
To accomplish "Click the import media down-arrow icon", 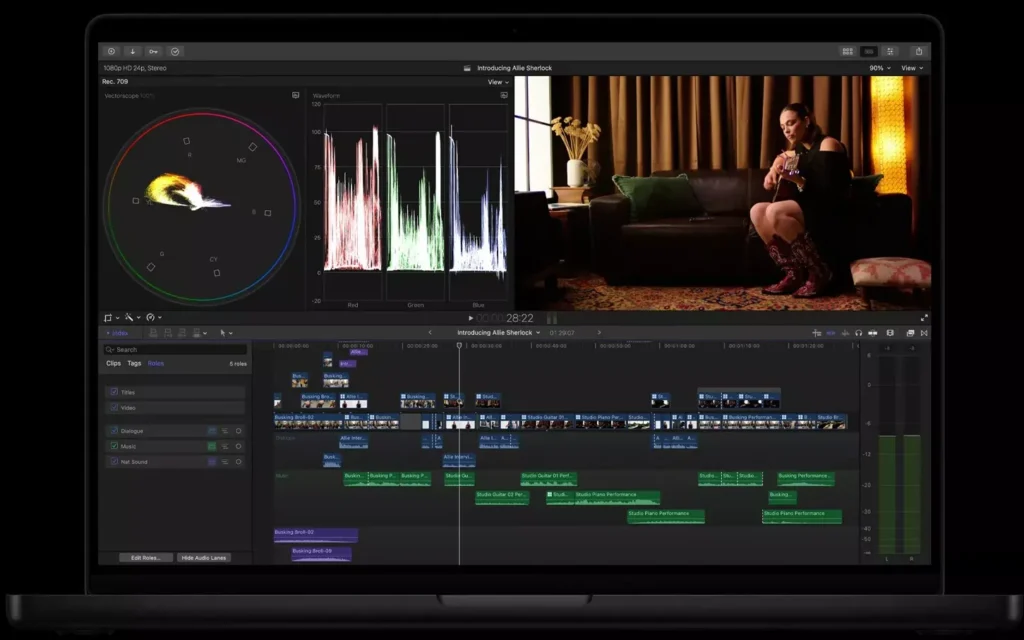I will point(133,52).
